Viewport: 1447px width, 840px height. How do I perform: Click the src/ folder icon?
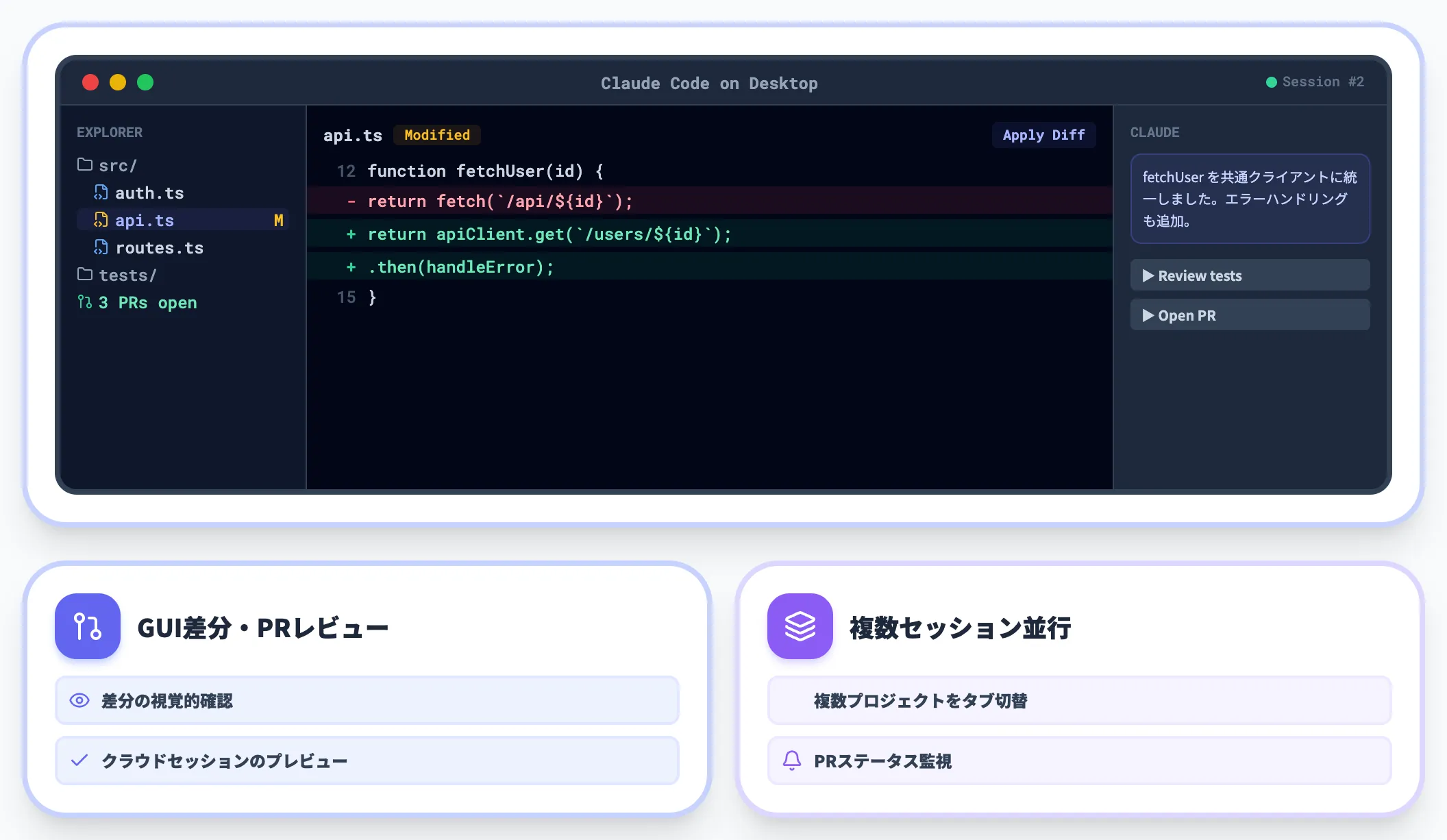85,165
